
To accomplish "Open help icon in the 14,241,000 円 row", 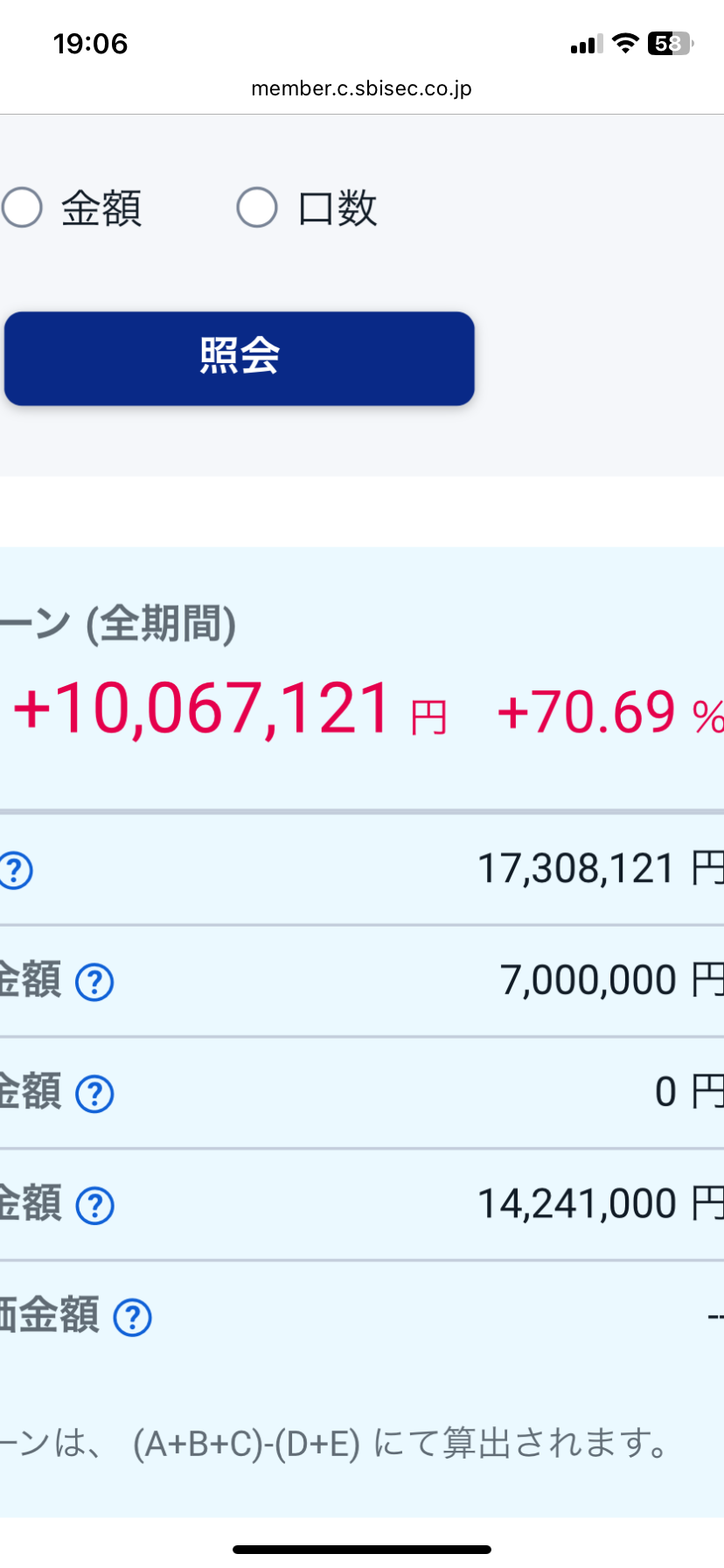I will point(94,1206).
